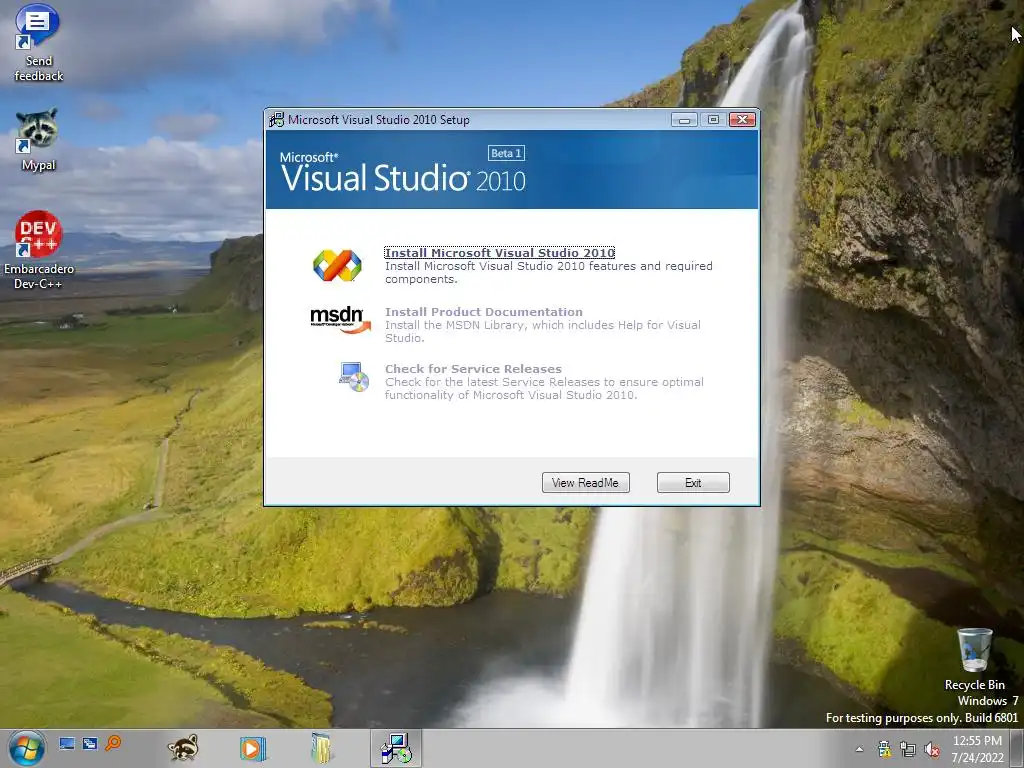Click Visual Studio Setup taskbar button
This screenshot has width=1024, height=768.
pos(396,748)
